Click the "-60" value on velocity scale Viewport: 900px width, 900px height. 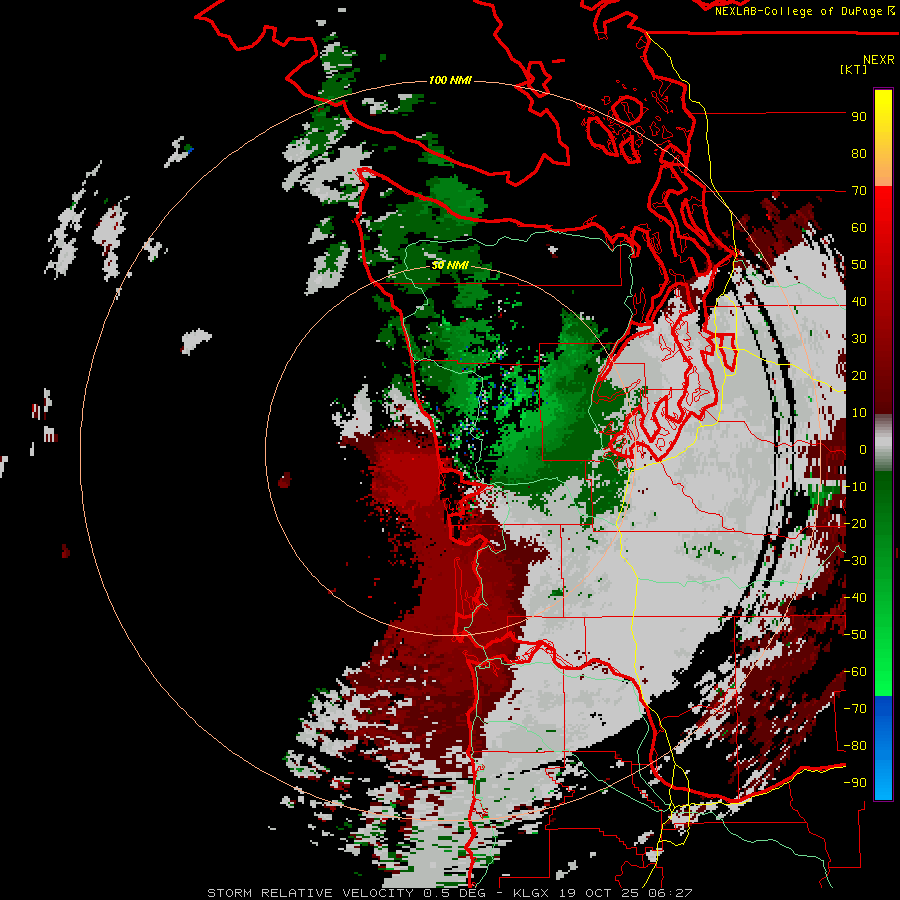[x=855, y=672]
